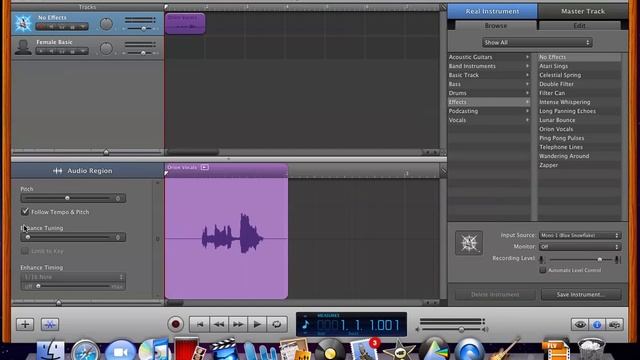Viewport: 640px width, 360px height.
Task: Start recording with the red Record button
Action: coord(176,324)
